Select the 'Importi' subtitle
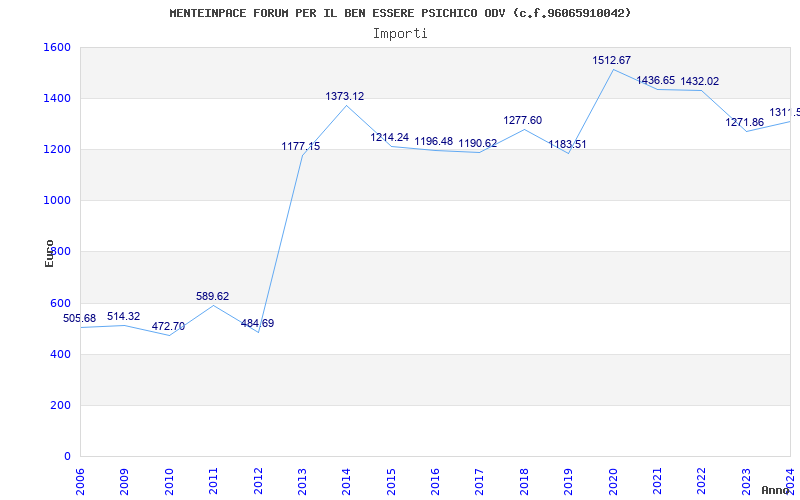This screenshot has width=800, height=500. tap(400, 34)
